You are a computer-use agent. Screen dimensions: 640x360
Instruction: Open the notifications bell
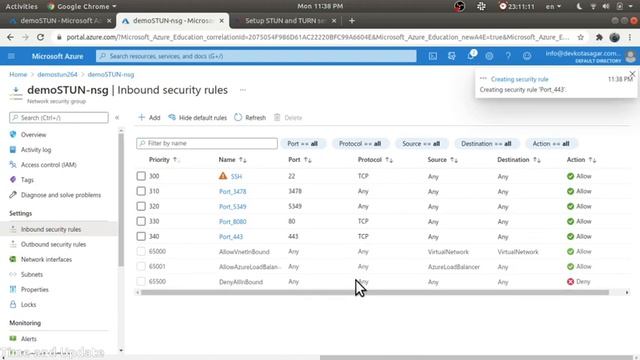tap(471, 56)
